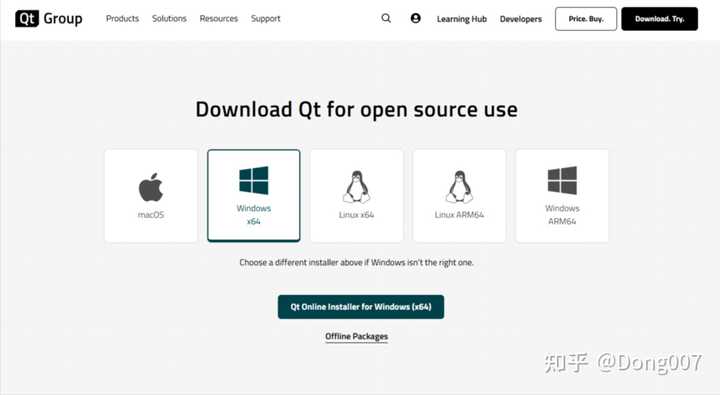The height and width of the screenshot is (395, 720).
Task: Open the Support menu
Action: coord(265,18)
